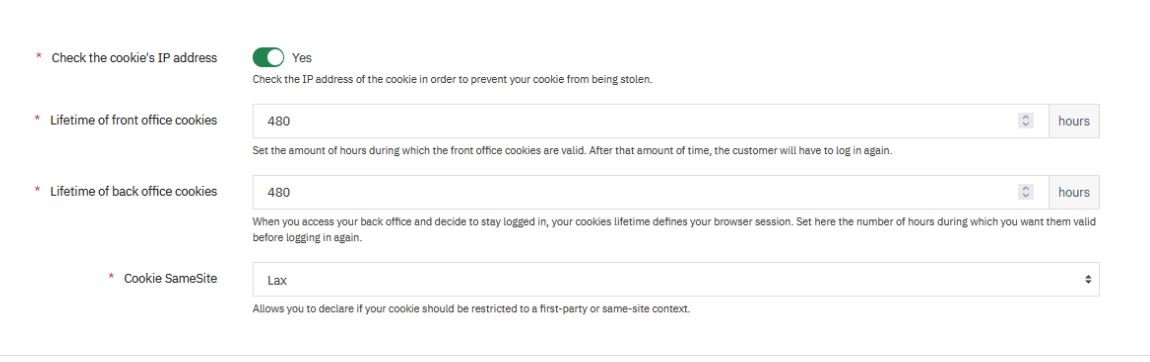Click the Cookie SameSite help description text

click(471, 309)
